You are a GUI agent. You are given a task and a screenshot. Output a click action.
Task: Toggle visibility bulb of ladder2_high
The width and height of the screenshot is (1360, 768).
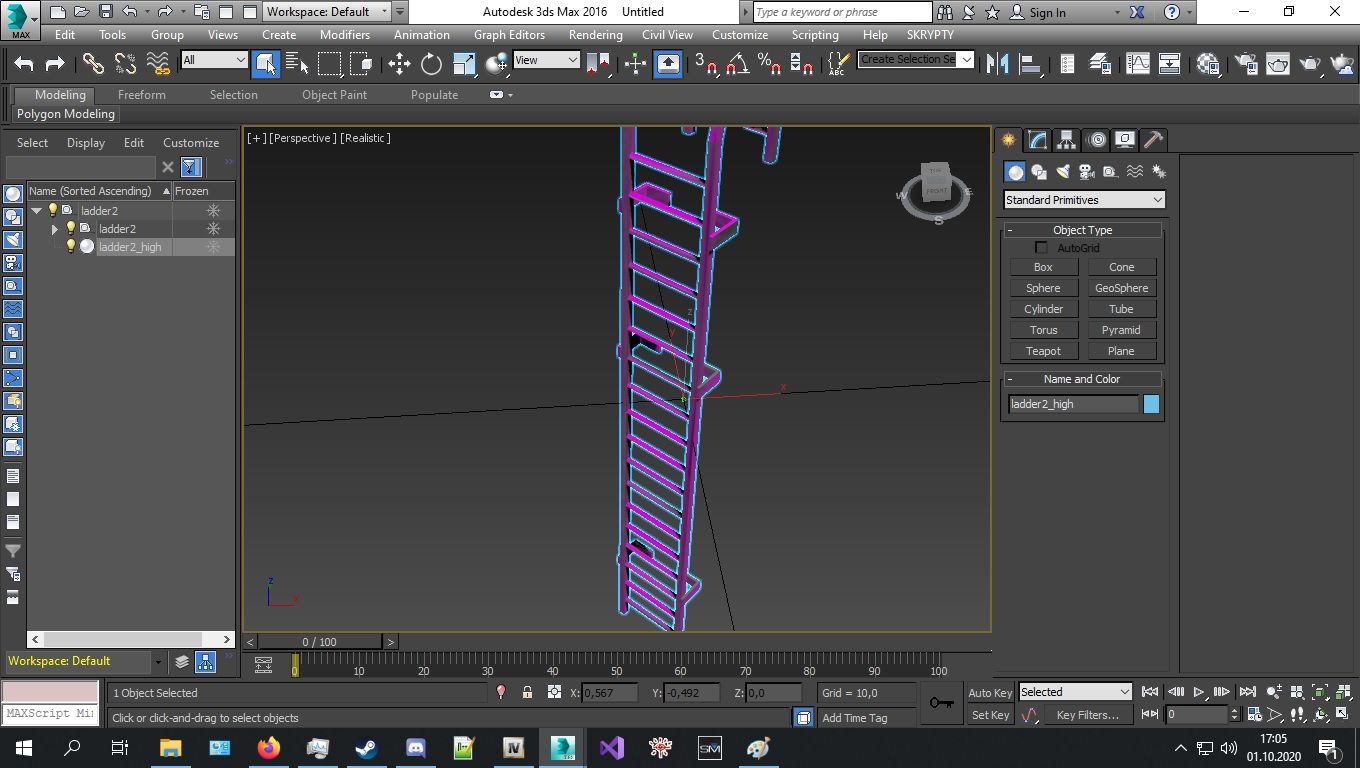point(70,247)
